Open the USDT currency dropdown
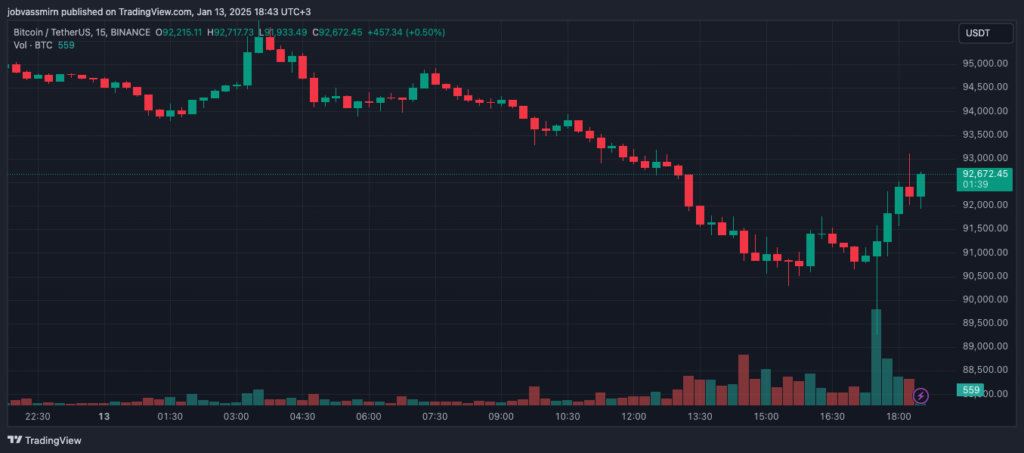This screenshot has height=453, width=1024. (x=976, y=34)
